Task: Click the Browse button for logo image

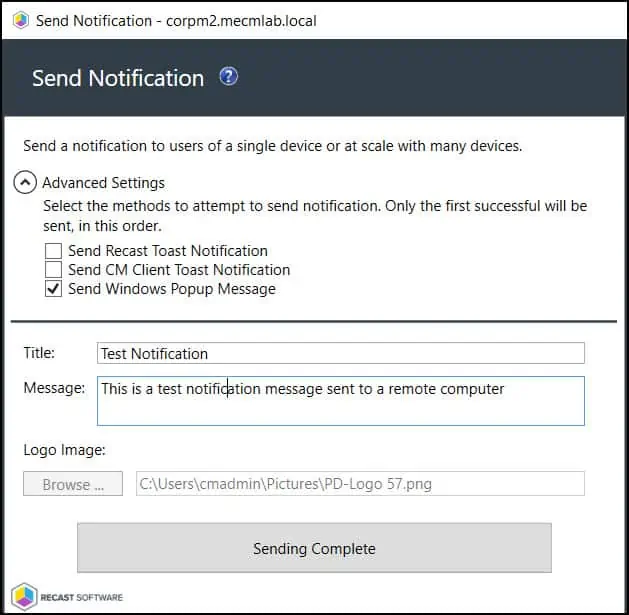Action: coord(73,484)
